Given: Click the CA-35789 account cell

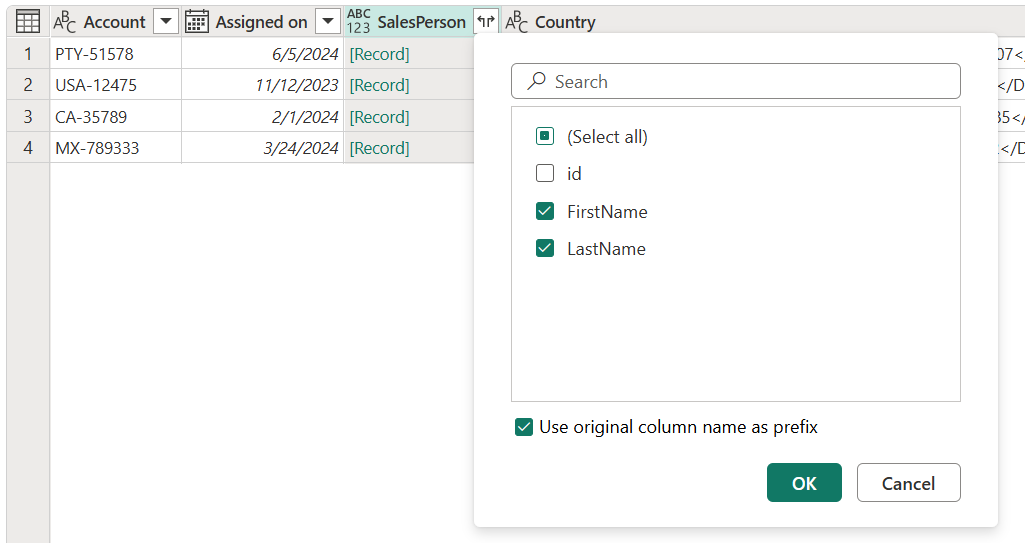Looking at the screenshot, I should [116, 116].
